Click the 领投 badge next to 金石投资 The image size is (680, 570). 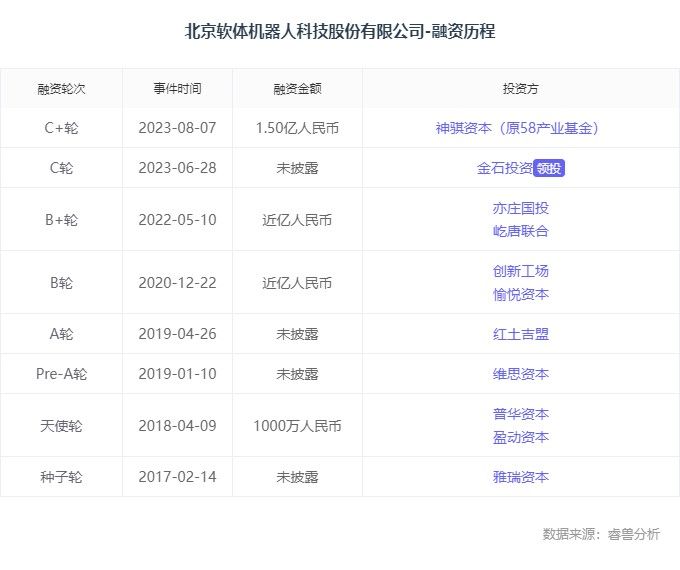click(549, 168)
